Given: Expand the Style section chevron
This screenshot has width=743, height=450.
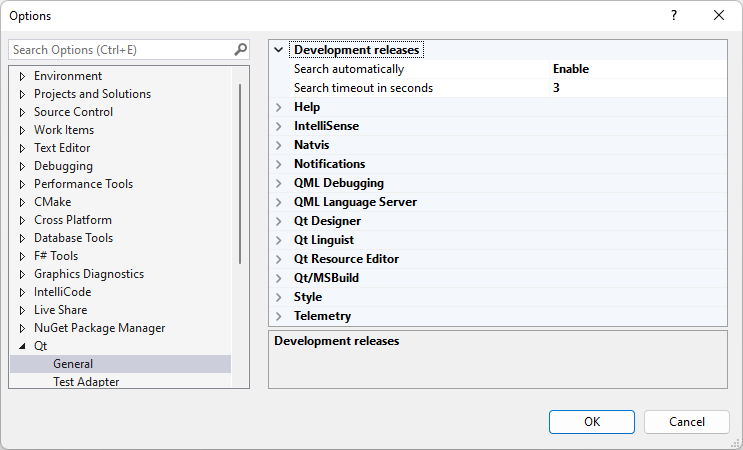Looking at the screenshot, I should (279, 297).
